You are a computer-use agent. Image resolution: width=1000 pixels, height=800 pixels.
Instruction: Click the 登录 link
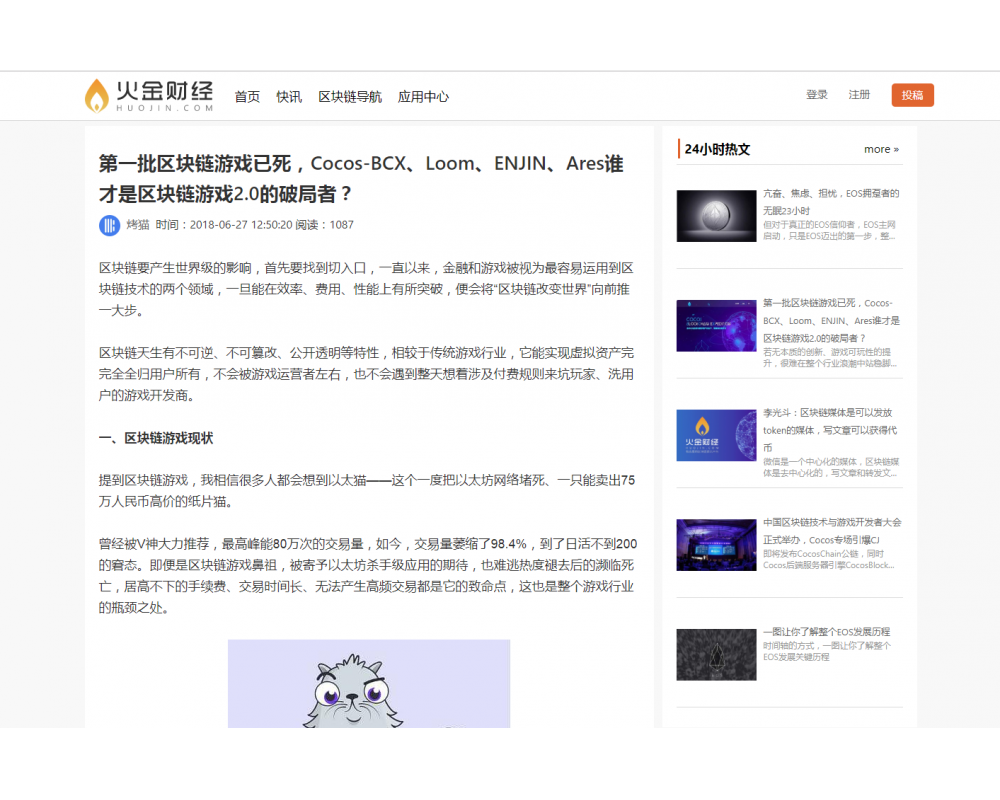coord(816,94)
